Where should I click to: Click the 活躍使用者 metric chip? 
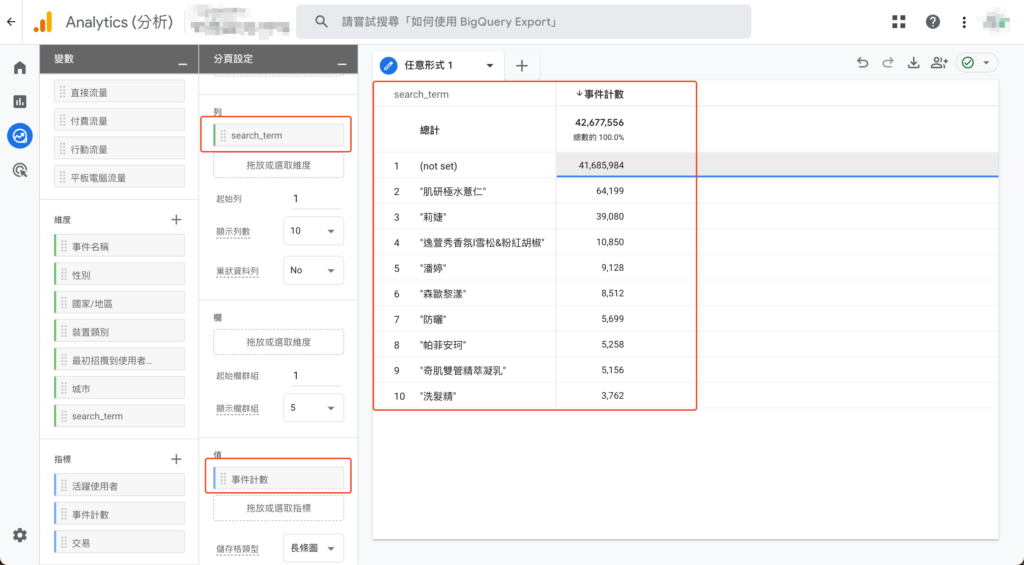tap(120, 486)
